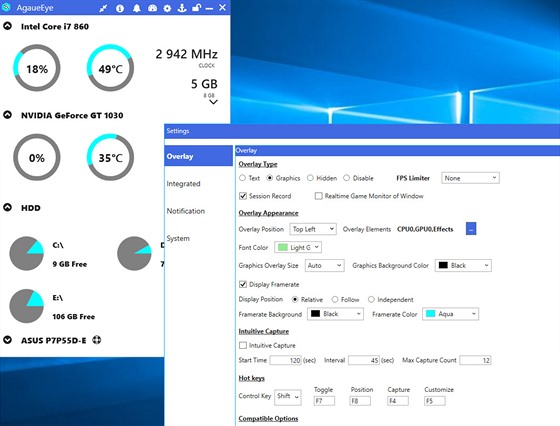
Task: Click the Capture hotkey field F4
Action: pos(398,401)
